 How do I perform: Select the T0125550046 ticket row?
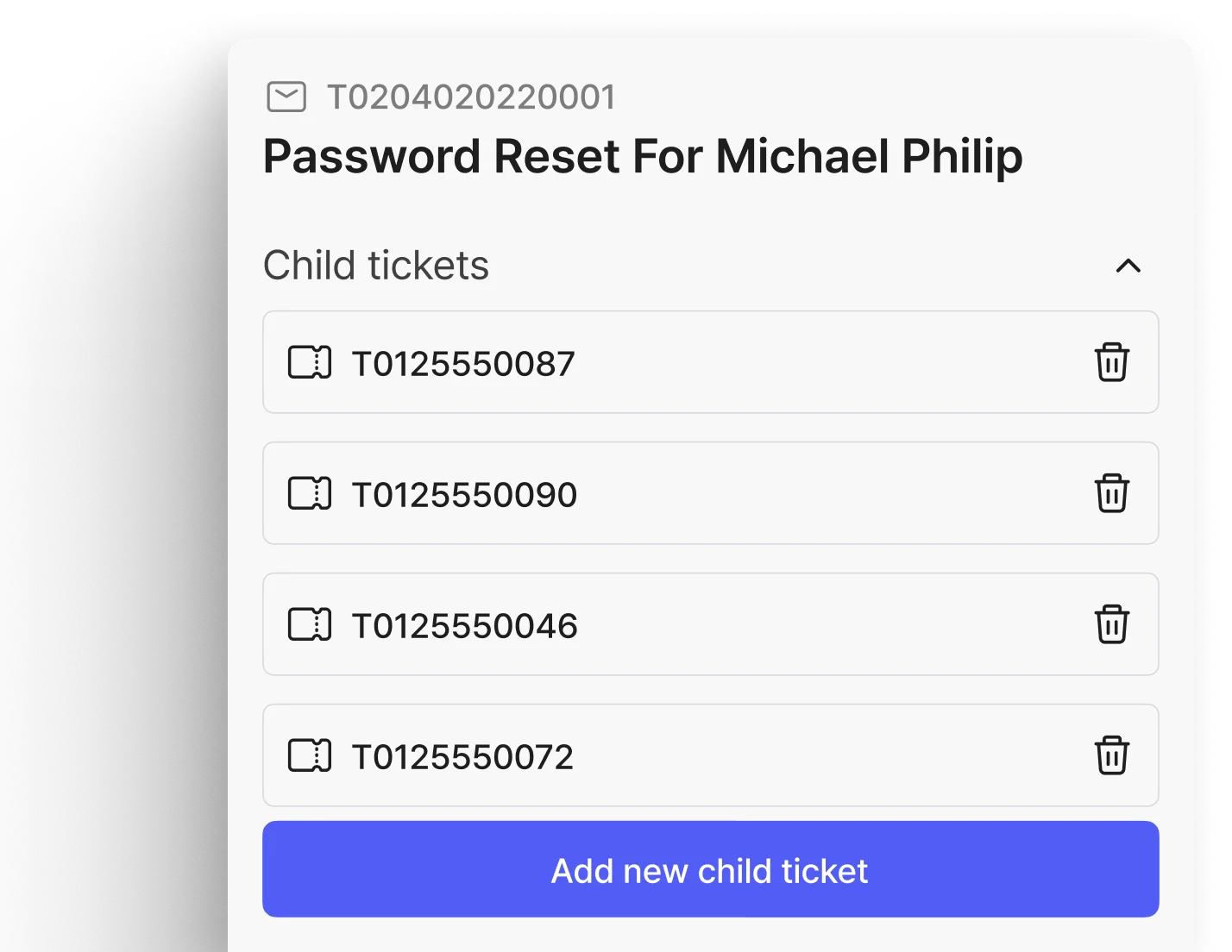tap(776, 625)
